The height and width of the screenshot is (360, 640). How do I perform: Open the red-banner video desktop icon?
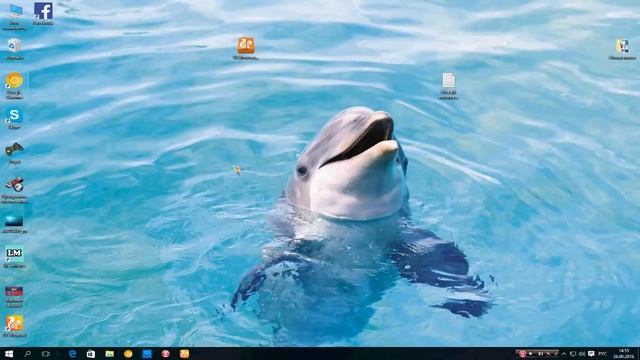(14, 296)
